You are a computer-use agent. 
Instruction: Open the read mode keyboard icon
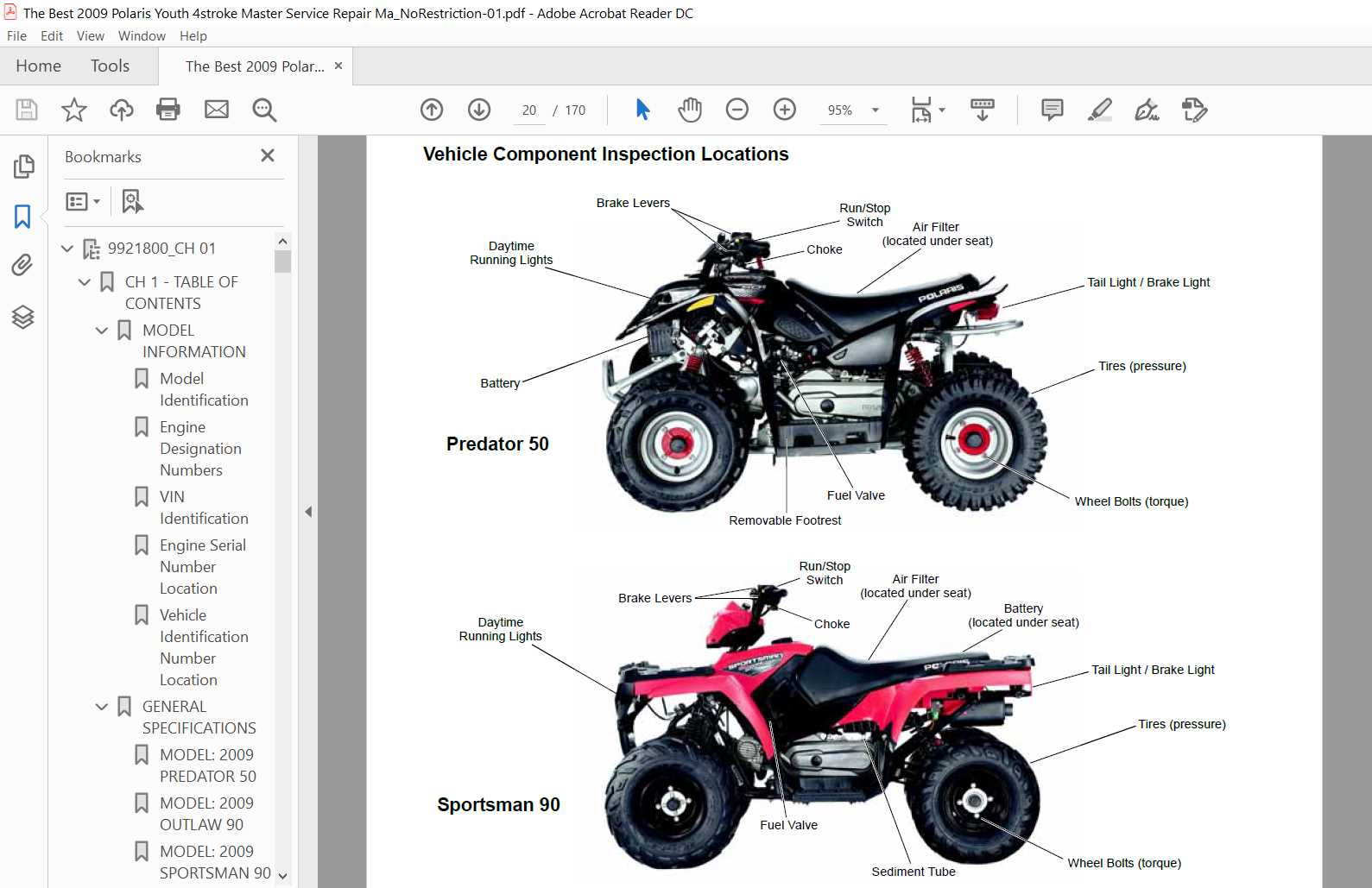[x=983, y=110]
